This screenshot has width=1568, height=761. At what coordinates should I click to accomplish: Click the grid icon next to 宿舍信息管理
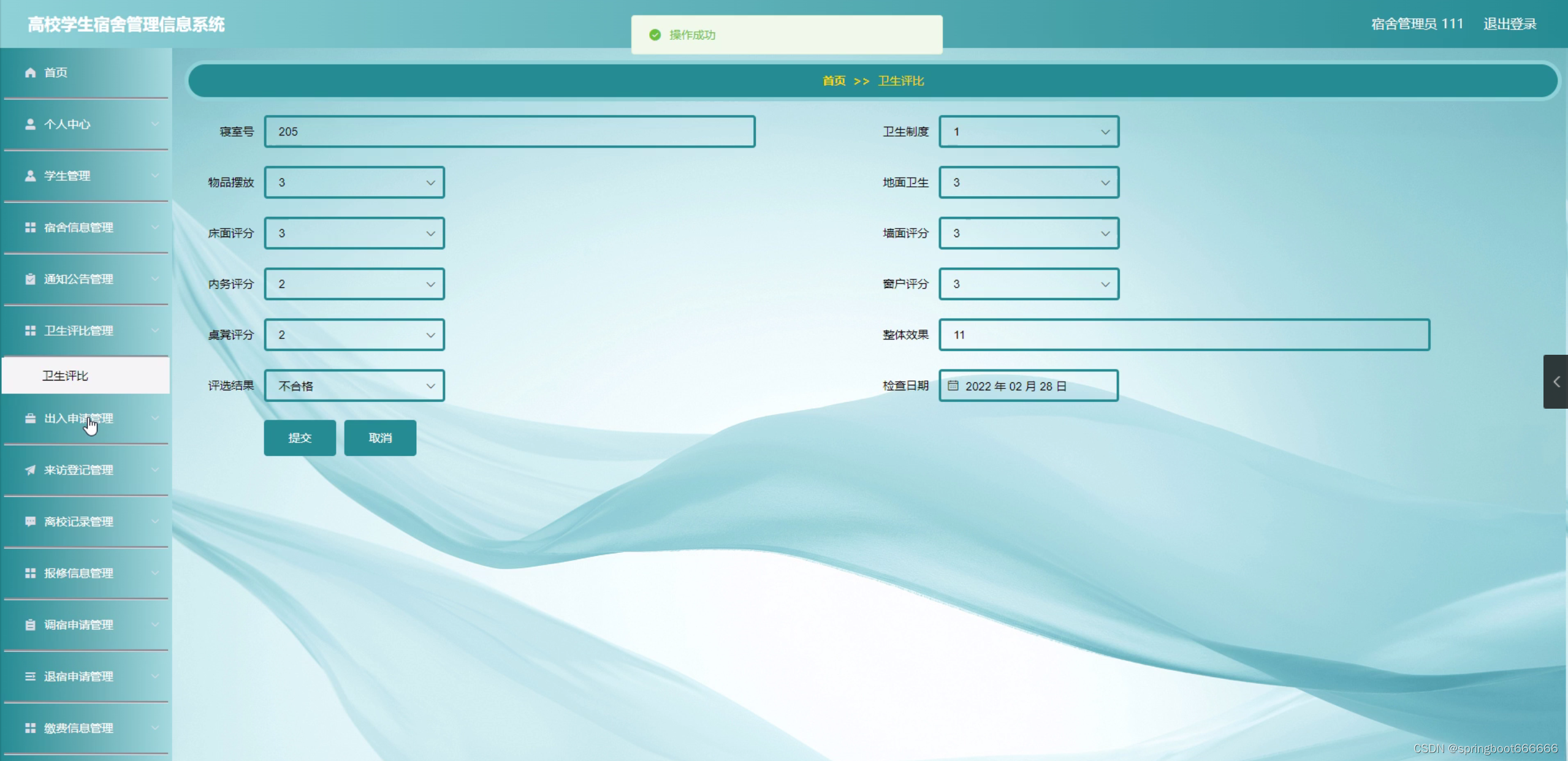(30, 227)
